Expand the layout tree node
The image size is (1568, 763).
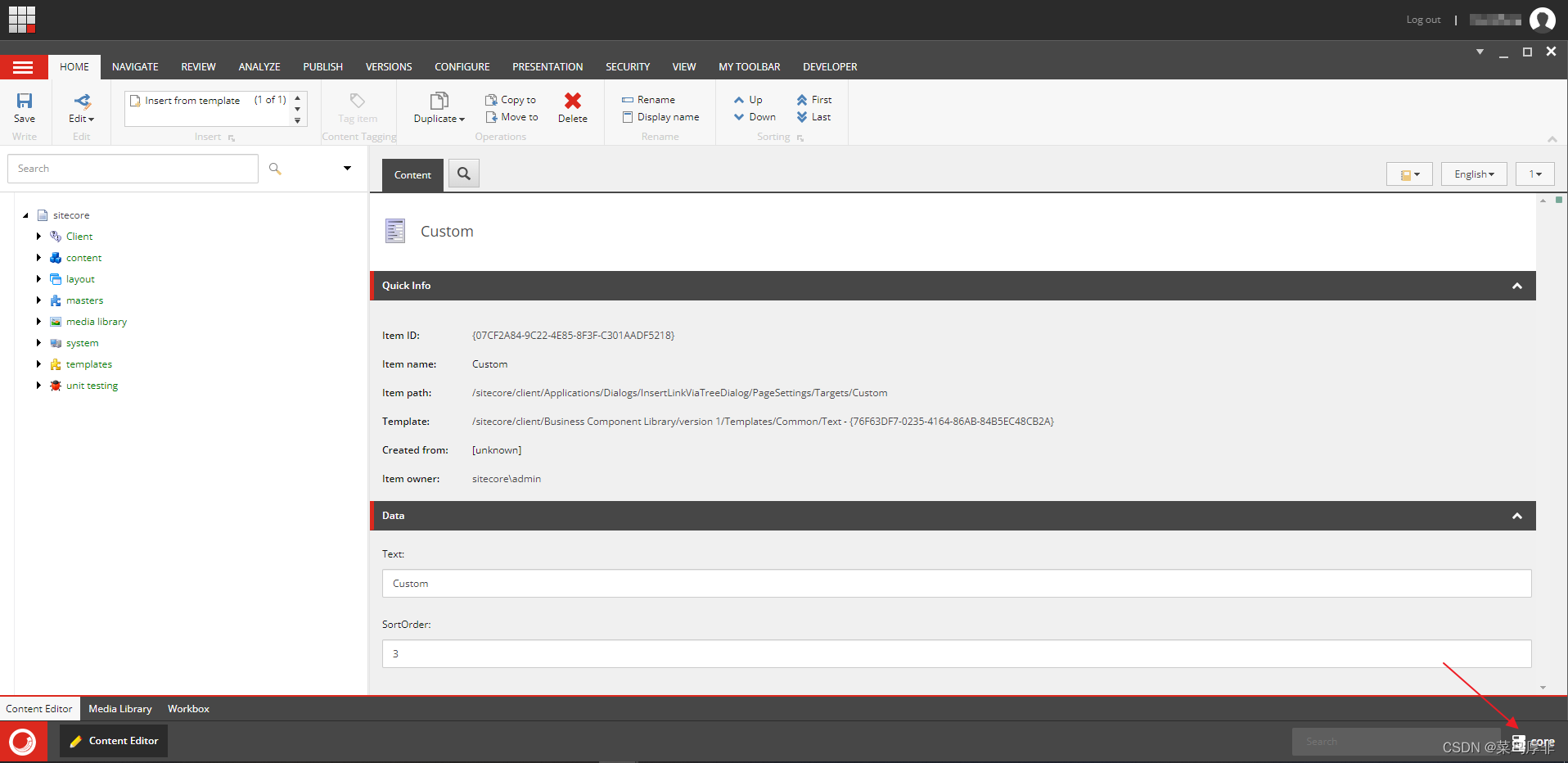[x=38, y=279]
